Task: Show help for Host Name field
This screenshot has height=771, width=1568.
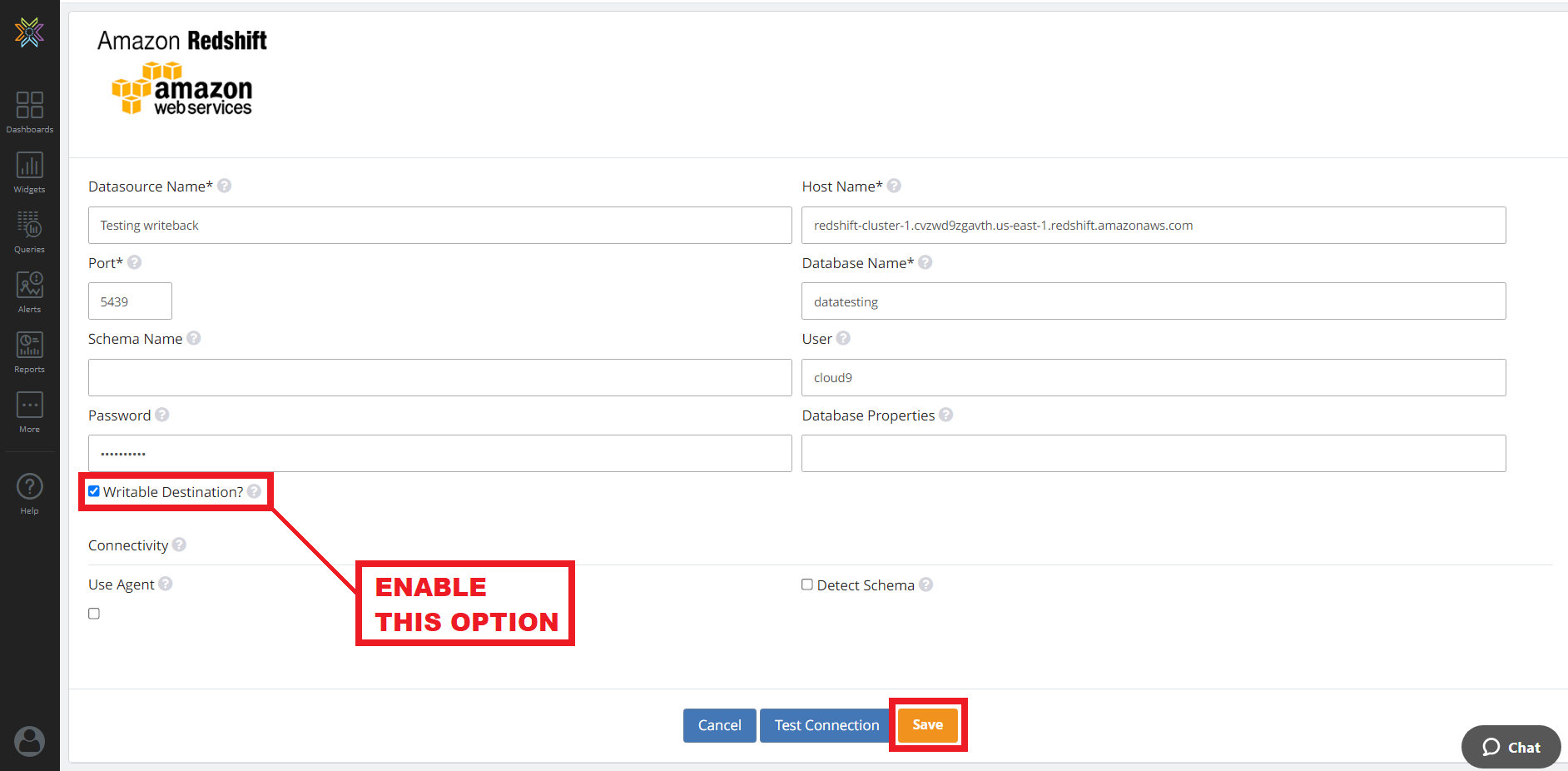Action: click(894, 186)
